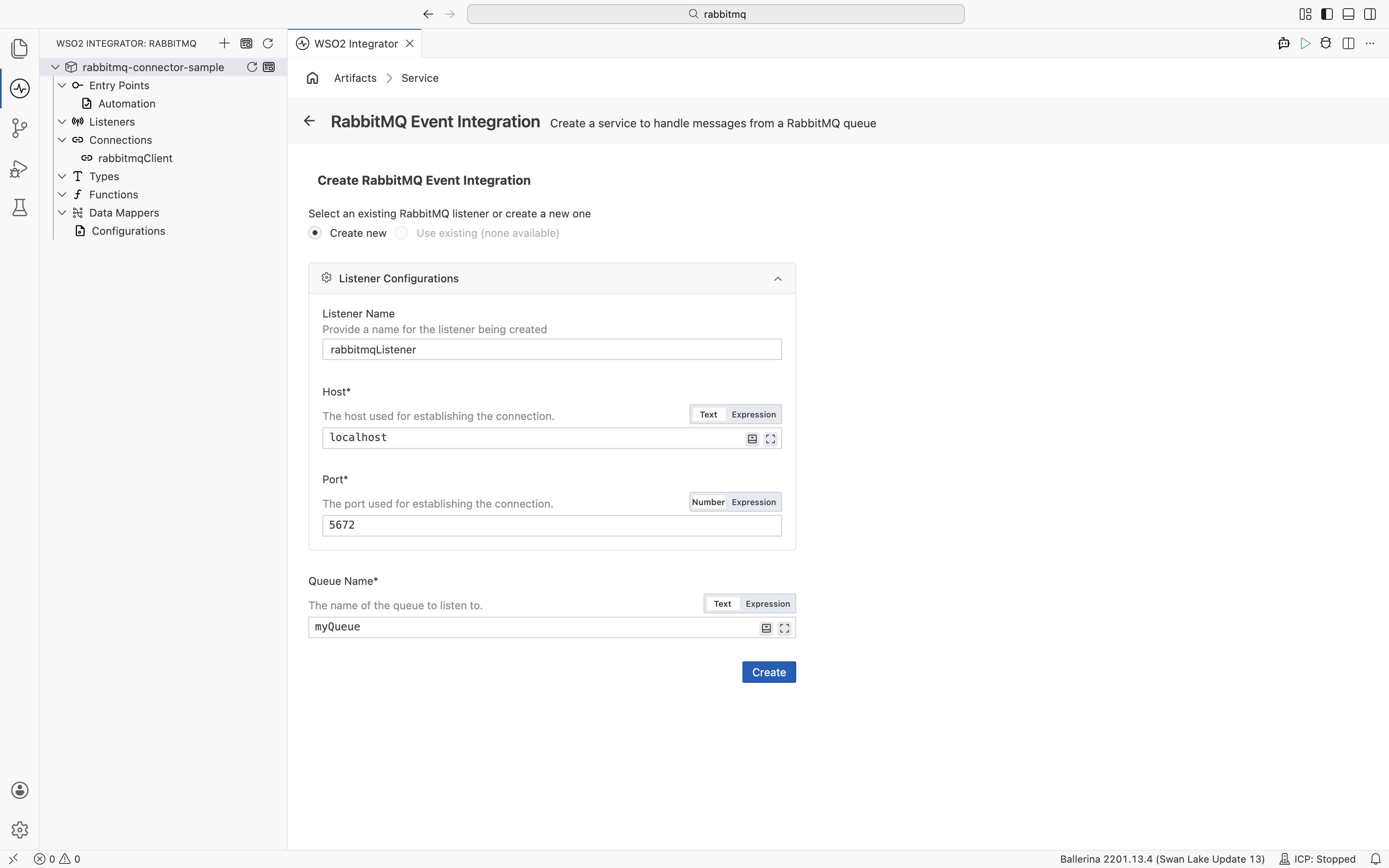This screenshot has width=1389, height=868.
Task: Click Artifacts breadcrumb link
Action: pyautogui.click(x=355, y=78)
